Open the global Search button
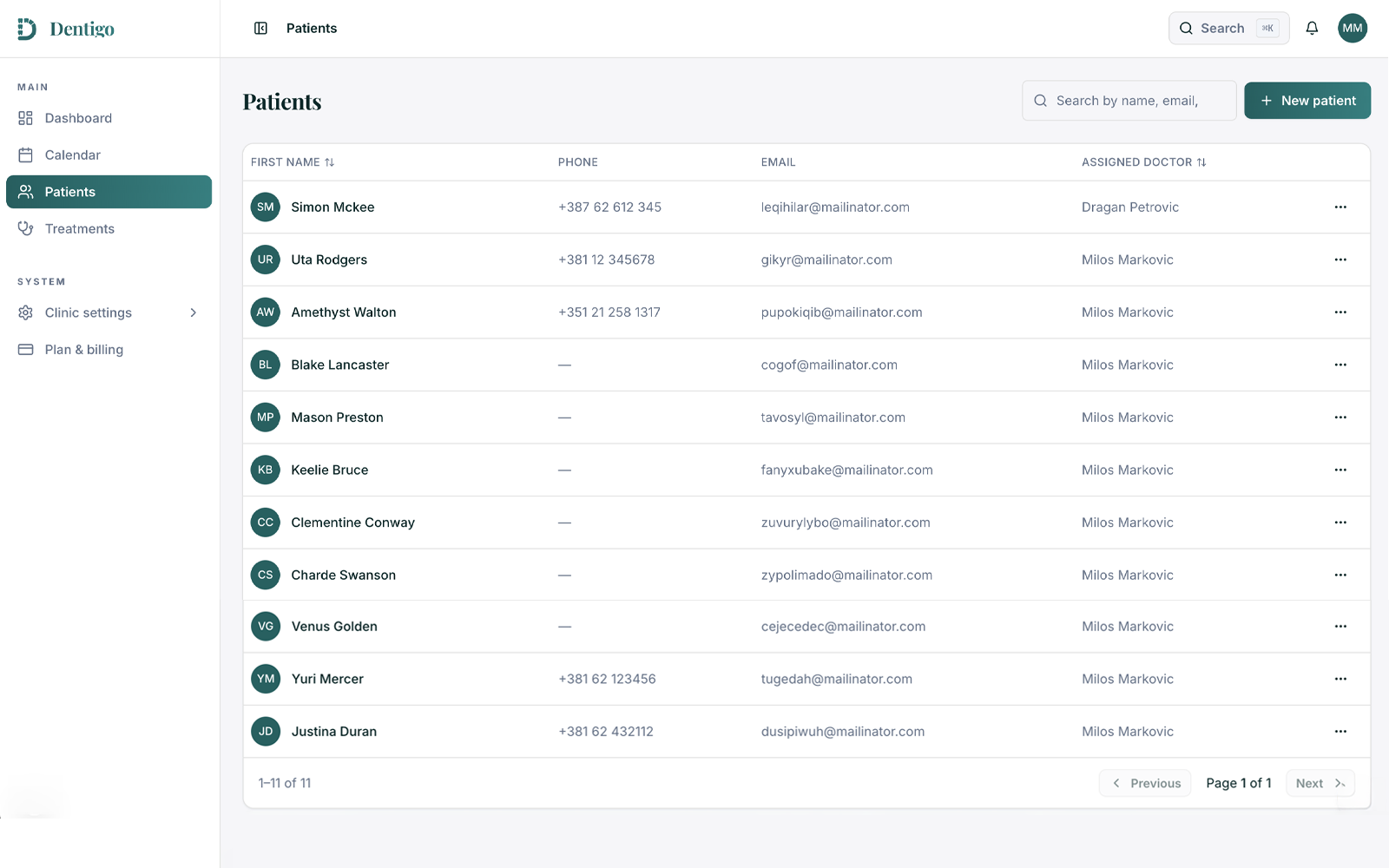 (x=1228, y=29)
